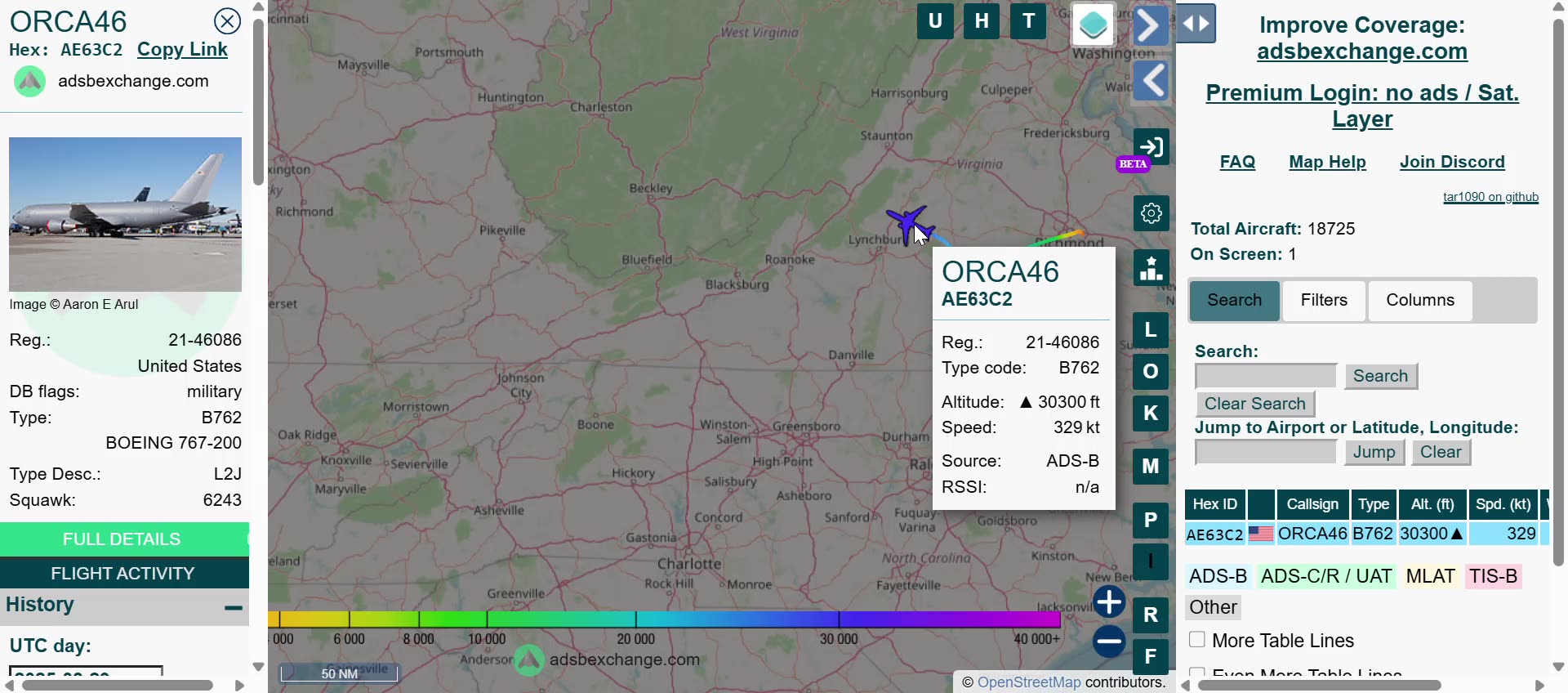Click the H map toggle button
Viewport: 1568px width, 693px height.
pos(982,21)
